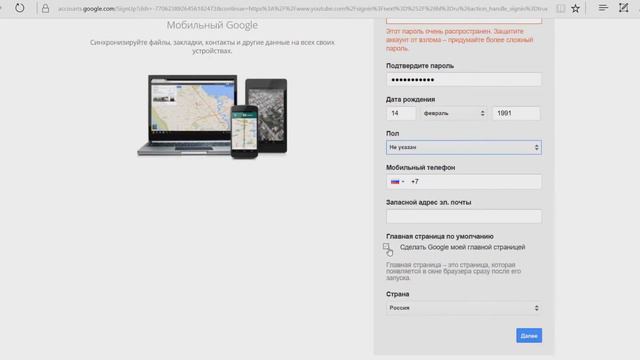Open the Hub lines icon
The height and width of the screenshot is (360, 640).
(x=603, y=8)
